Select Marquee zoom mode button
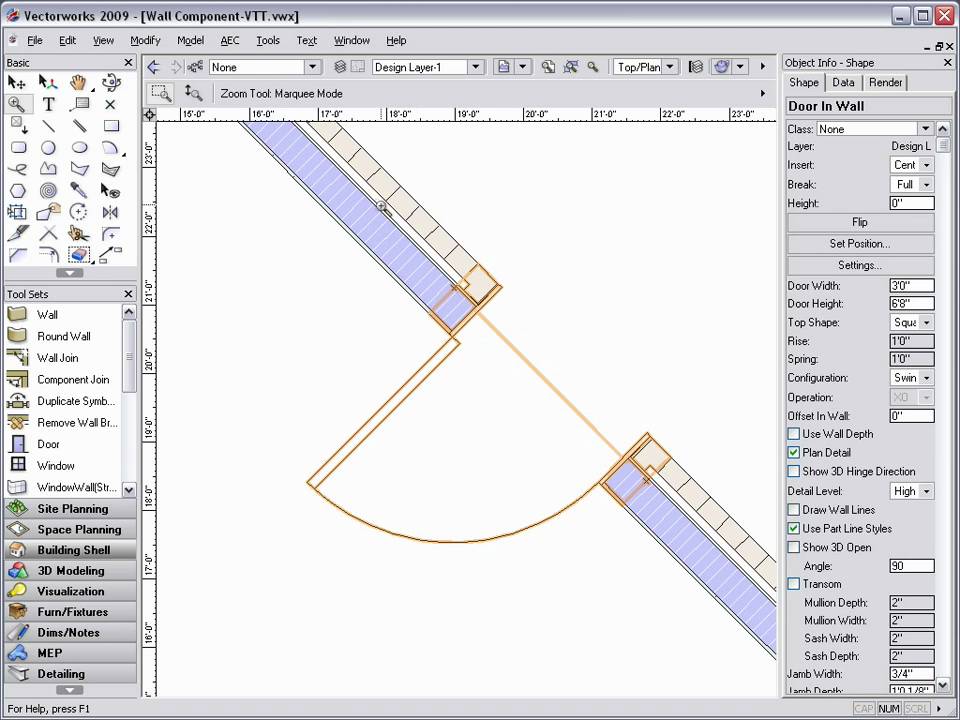The width and height of the screenshot is (960, 720). (x=161, y=93)
